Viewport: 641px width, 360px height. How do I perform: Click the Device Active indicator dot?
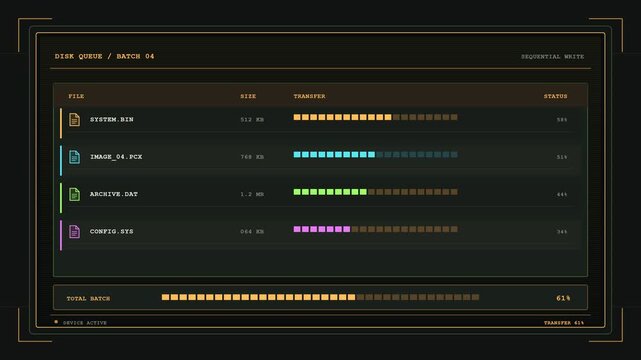coord(56,322)
